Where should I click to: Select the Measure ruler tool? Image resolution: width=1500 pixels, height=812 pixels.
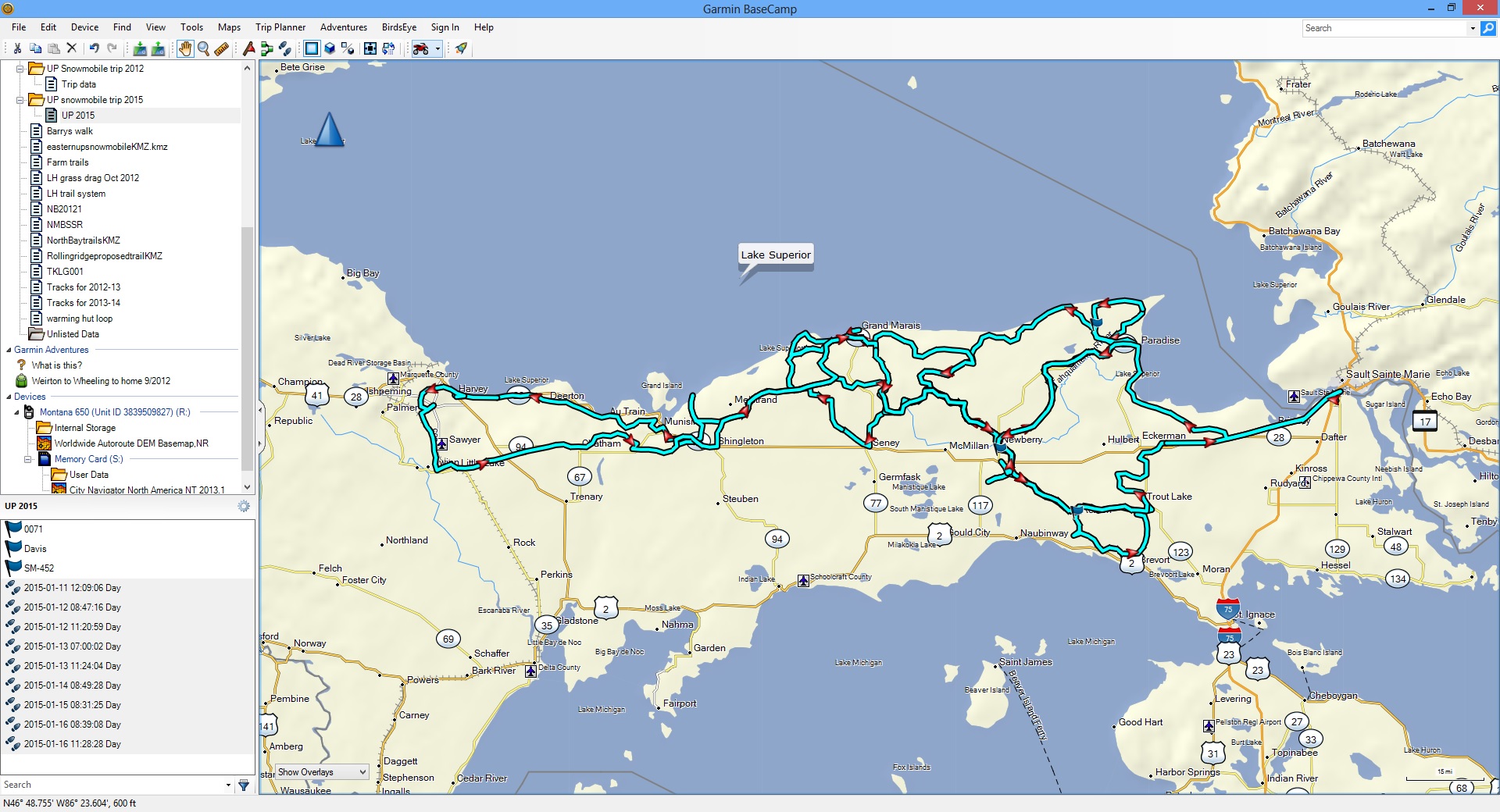[x=222, y=48]
